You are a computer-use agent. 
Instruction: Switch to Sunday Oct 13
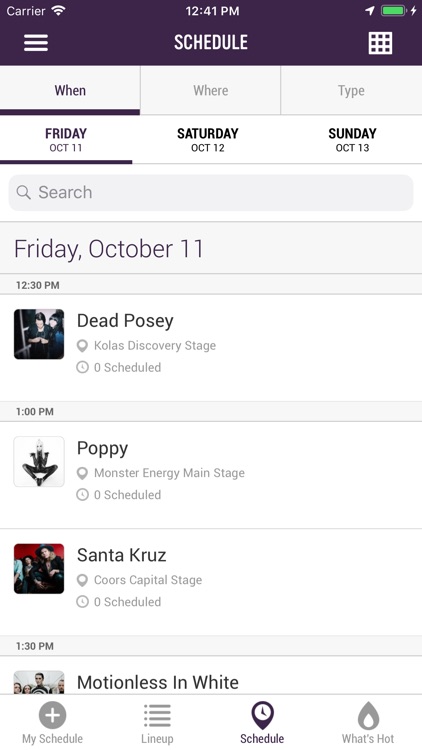coord(352,140)
